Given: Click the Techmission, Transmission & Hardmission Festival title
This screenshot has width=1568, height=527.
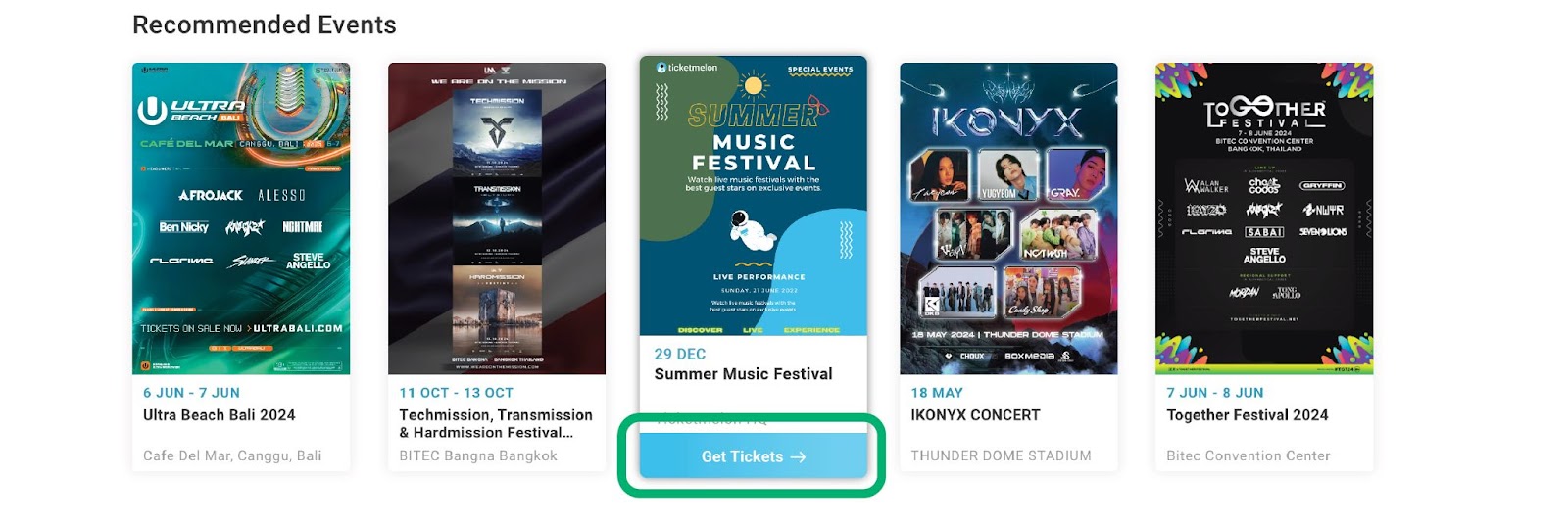Looking at the screenshot, I should 496,424.
